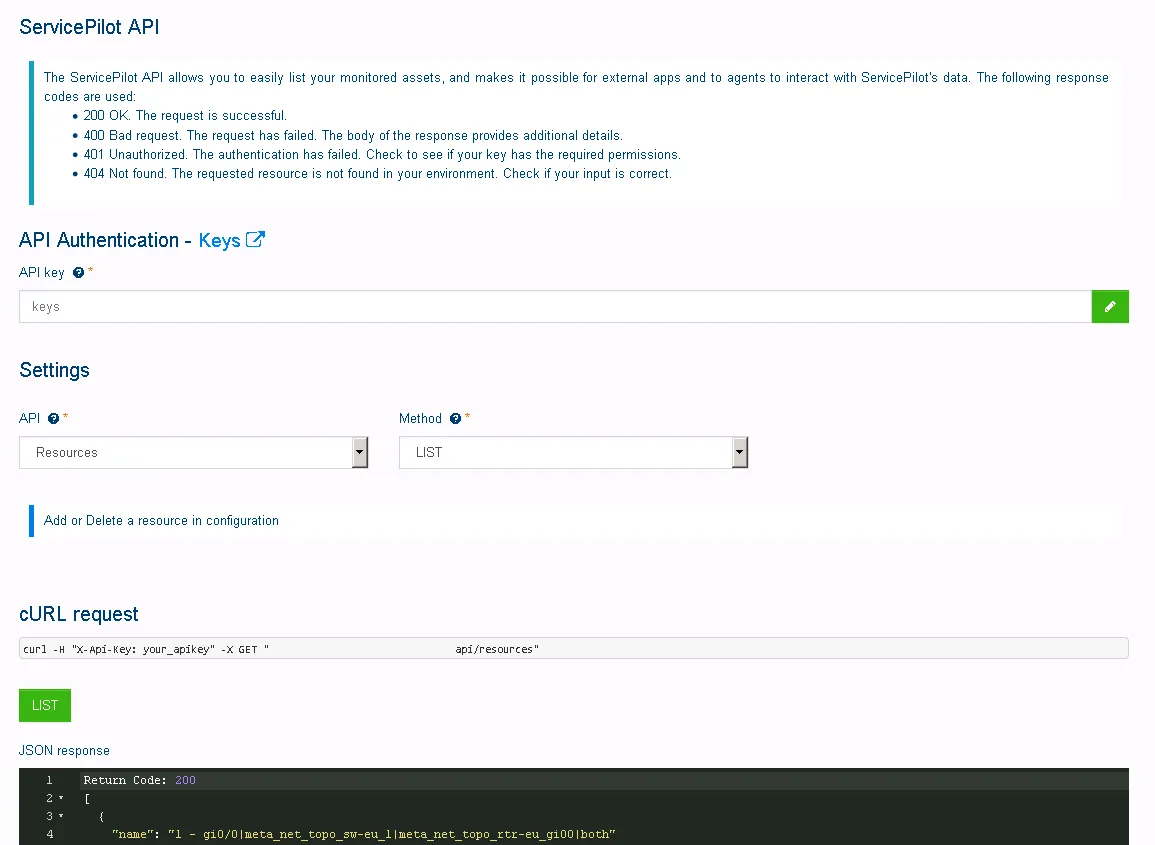Open the Keys hyperlink
This screenshot has width=1155, height=845.
220,239
